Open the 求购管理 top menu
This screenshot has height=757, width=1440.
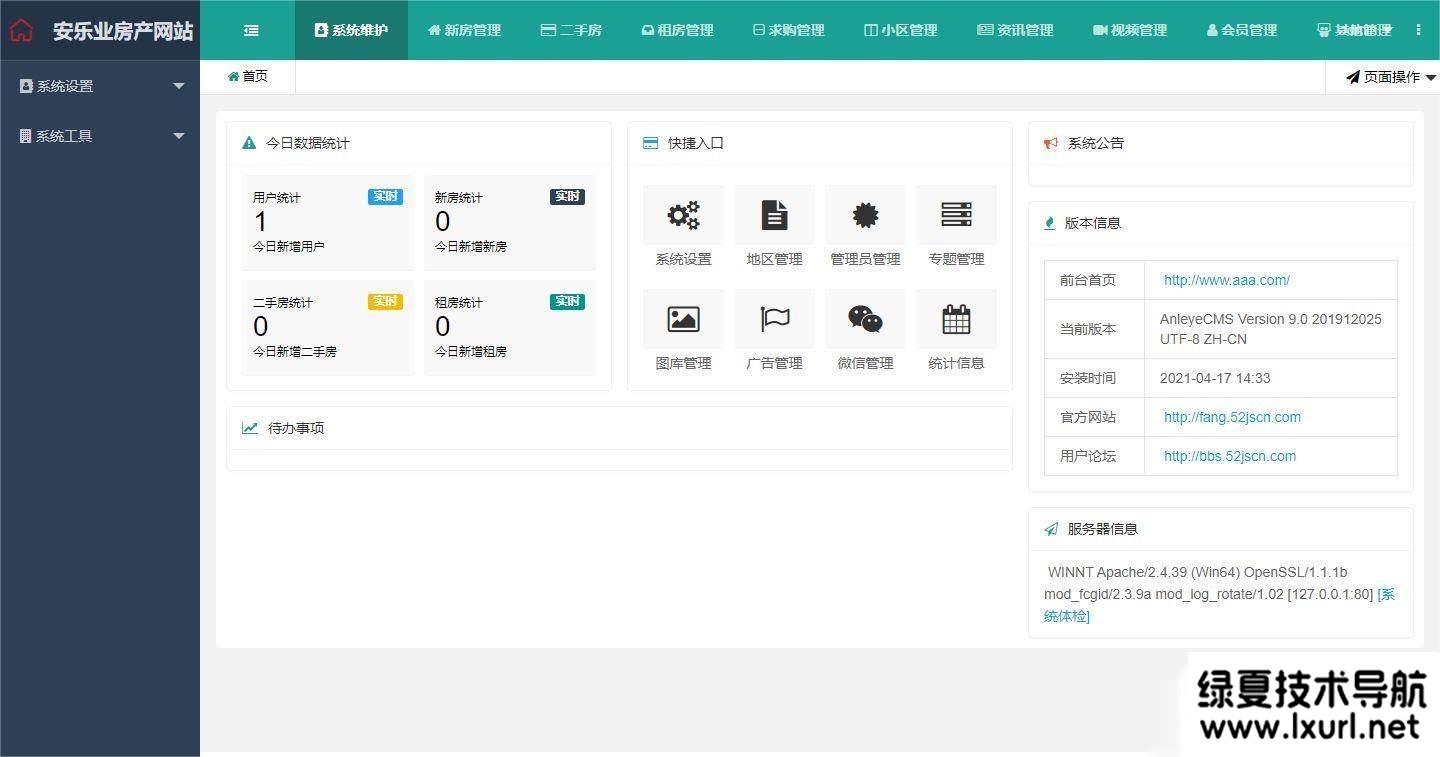pyautogui.click(x=788, y=30)
